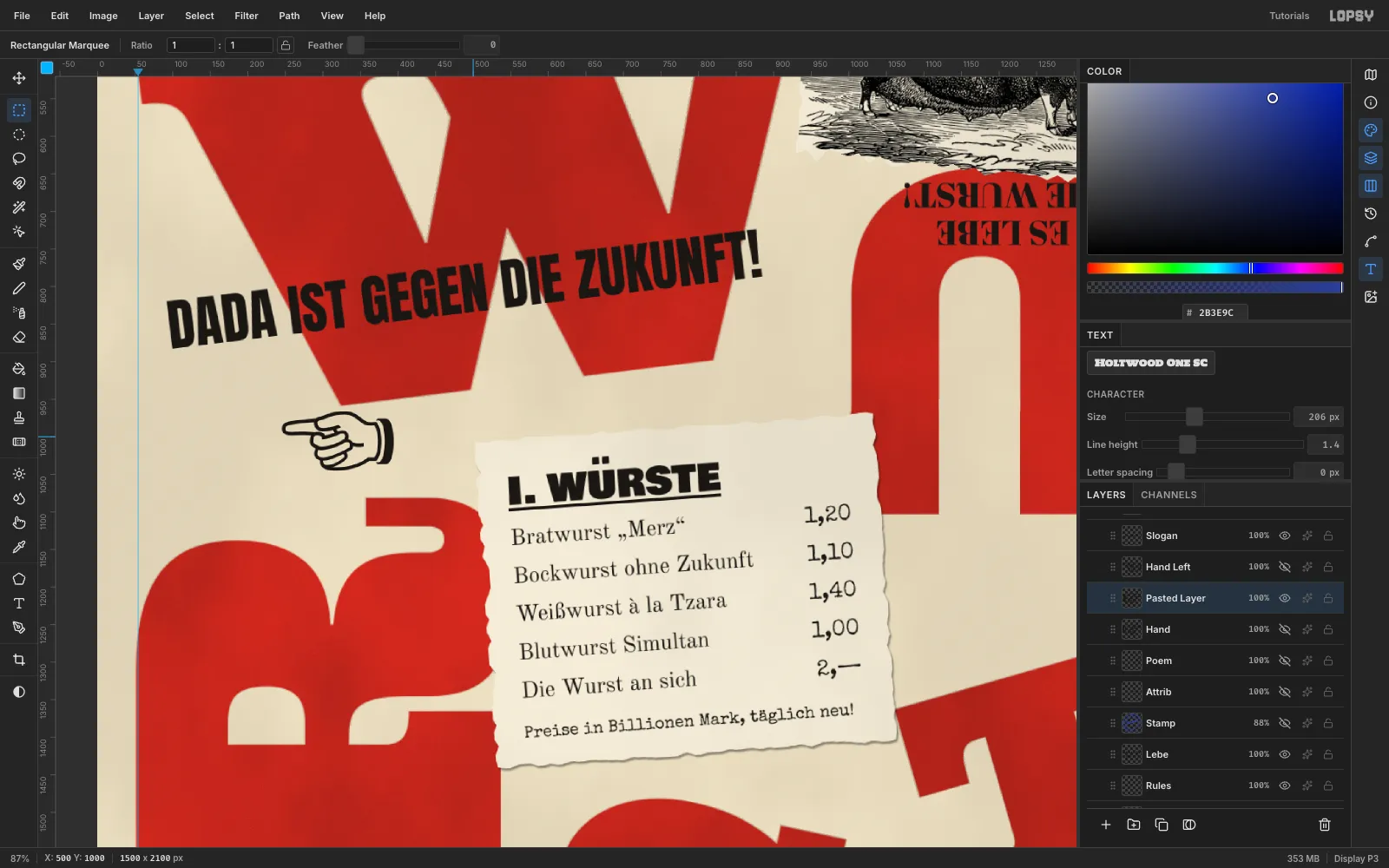Toggle the ratio lock button
This screenshot has height=868, width=1389.
point(286,45)
